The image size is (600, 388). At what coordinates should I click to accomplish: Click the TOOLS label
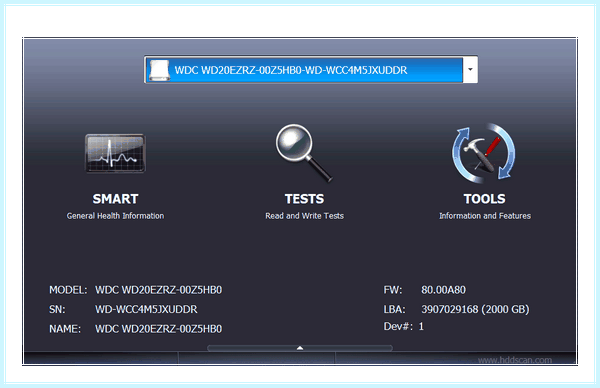tap(484, 199)
